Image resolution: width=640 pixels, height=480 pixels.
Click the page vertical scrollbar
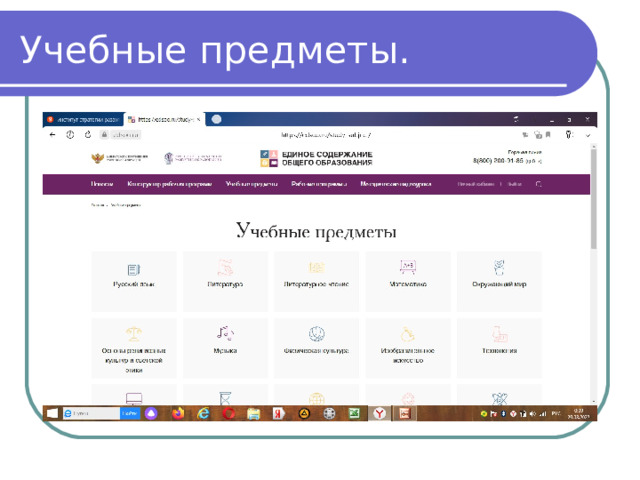pos(594,198)
